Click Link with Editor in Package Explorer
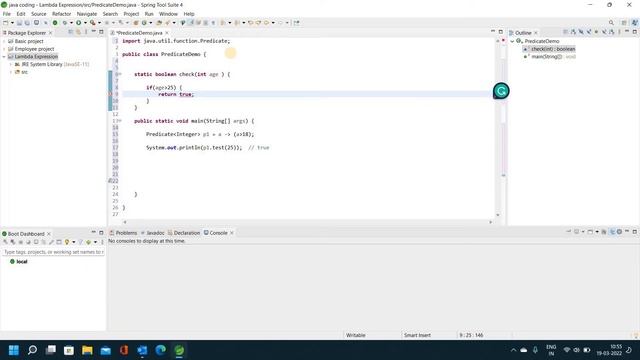640x360 pixels. click(78, 32)
